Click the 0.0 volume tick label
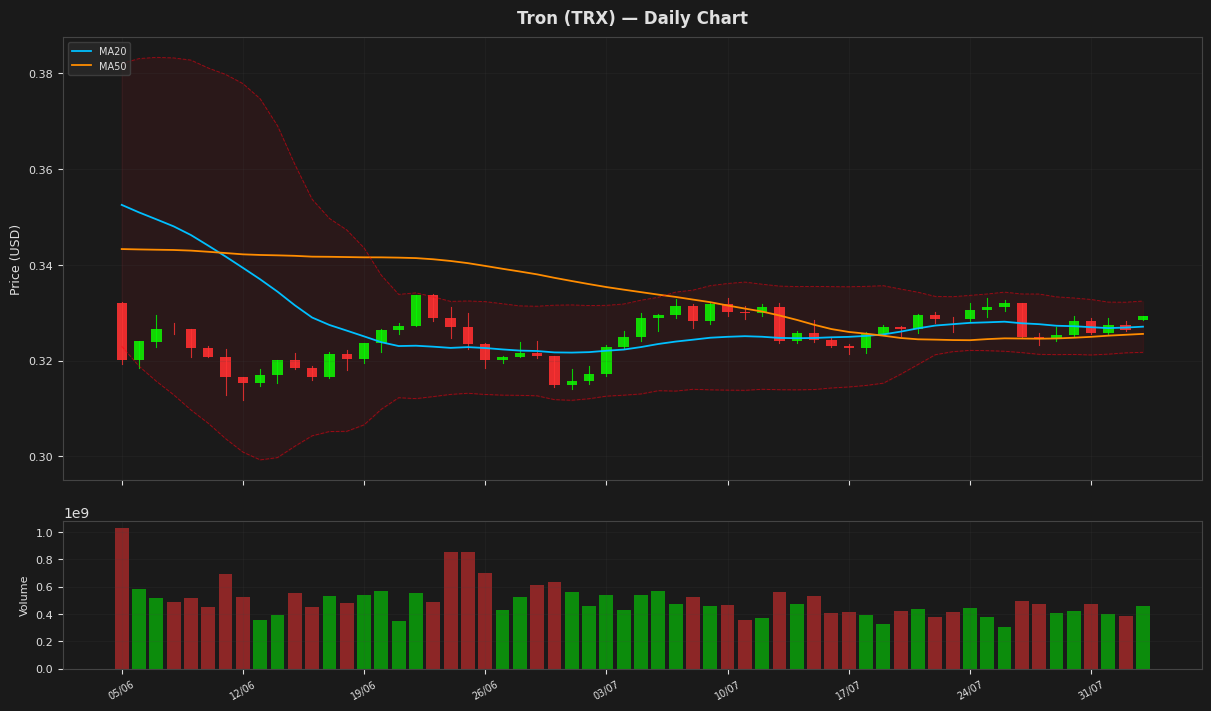1211x711 pixels. (44, 669)
